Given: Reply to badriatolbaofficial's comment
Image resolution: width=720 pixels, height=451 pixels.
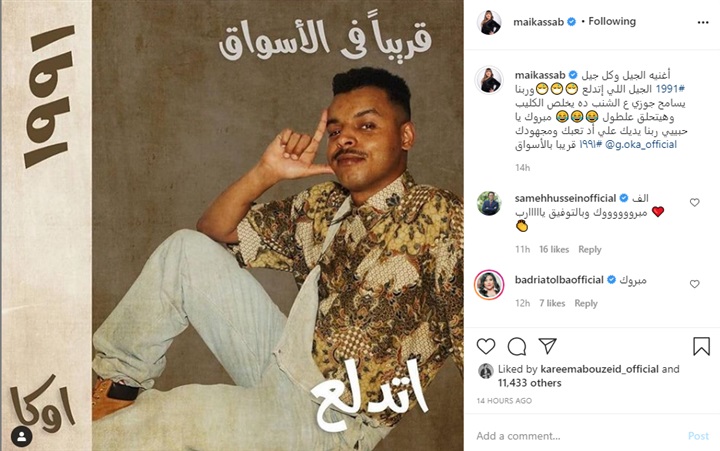Looking at the screenshot, I should tap(586, 303).
